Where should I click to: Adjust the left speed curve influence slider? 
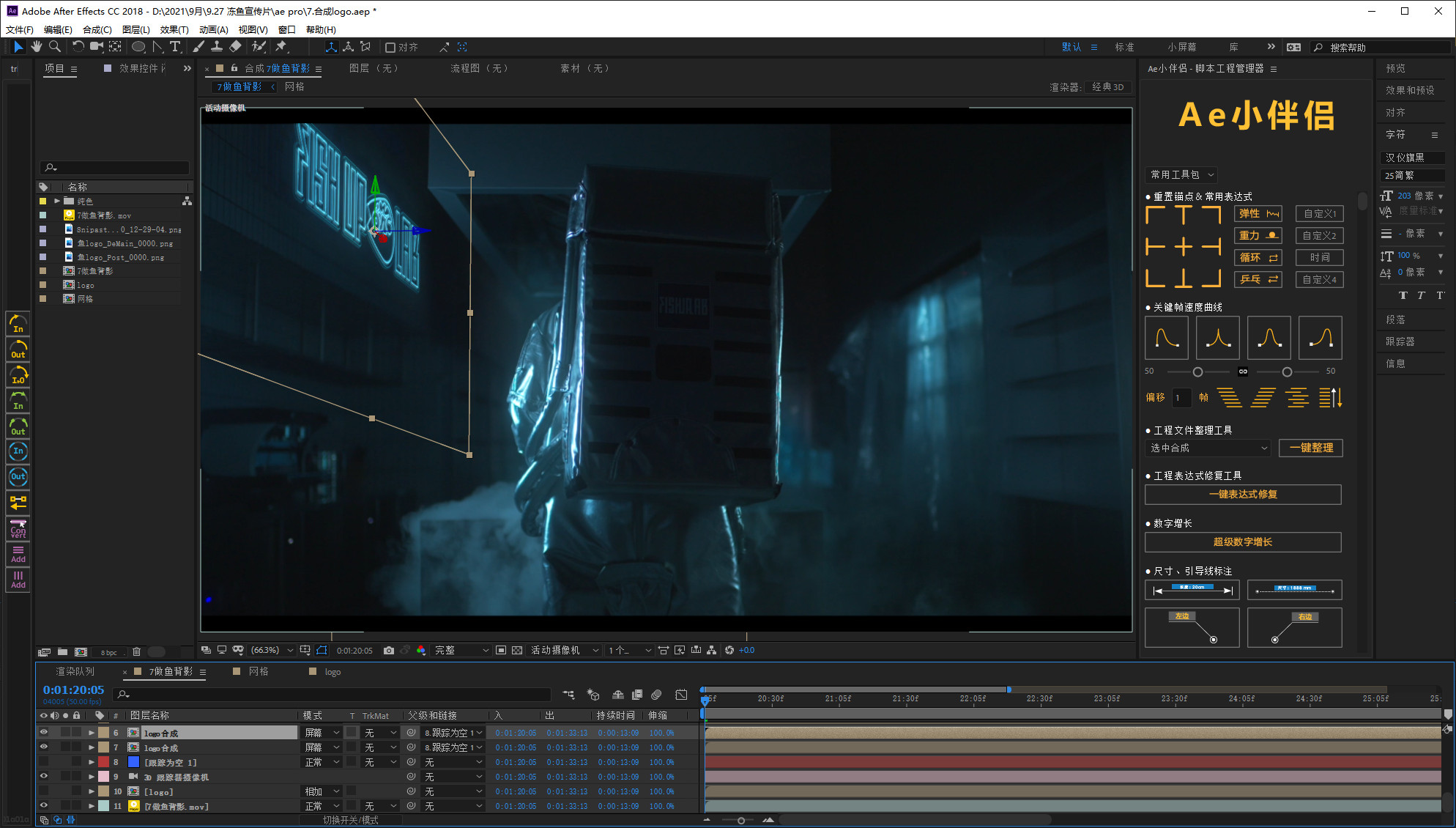pyautogui.click(x=1197, y=372)
